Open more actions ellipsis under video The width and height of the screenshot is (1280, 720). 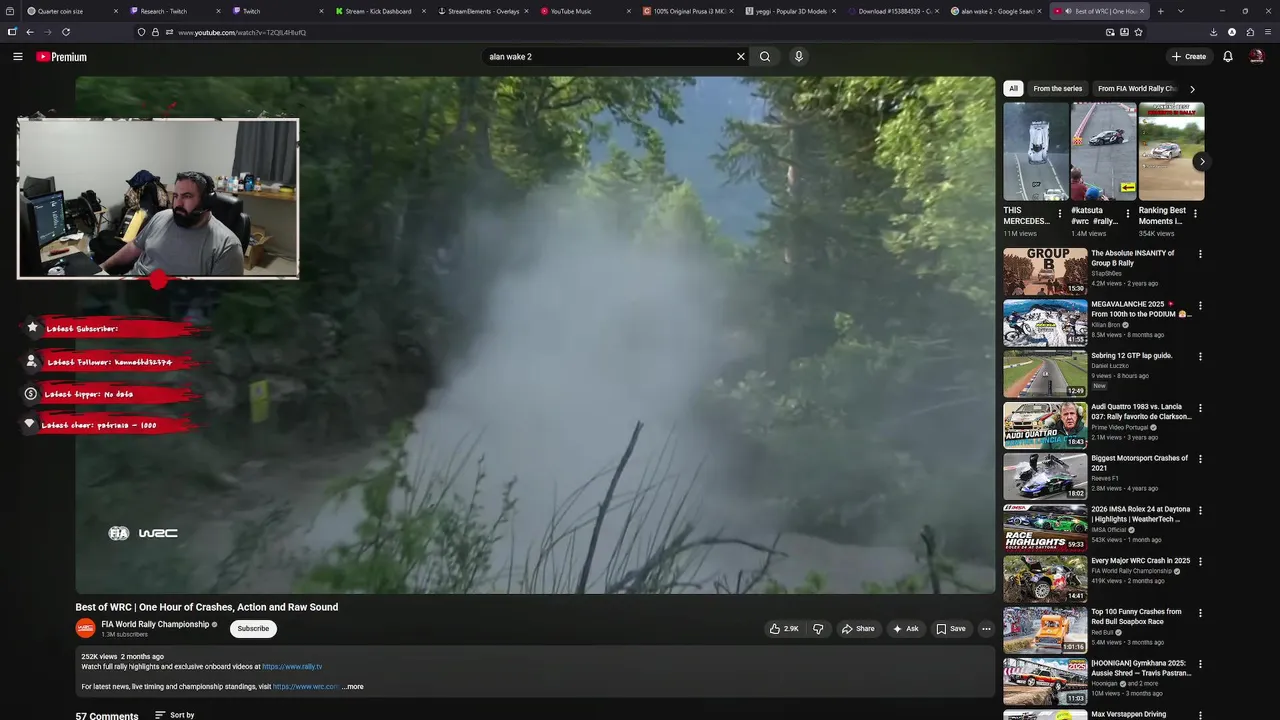pos(986,629)
